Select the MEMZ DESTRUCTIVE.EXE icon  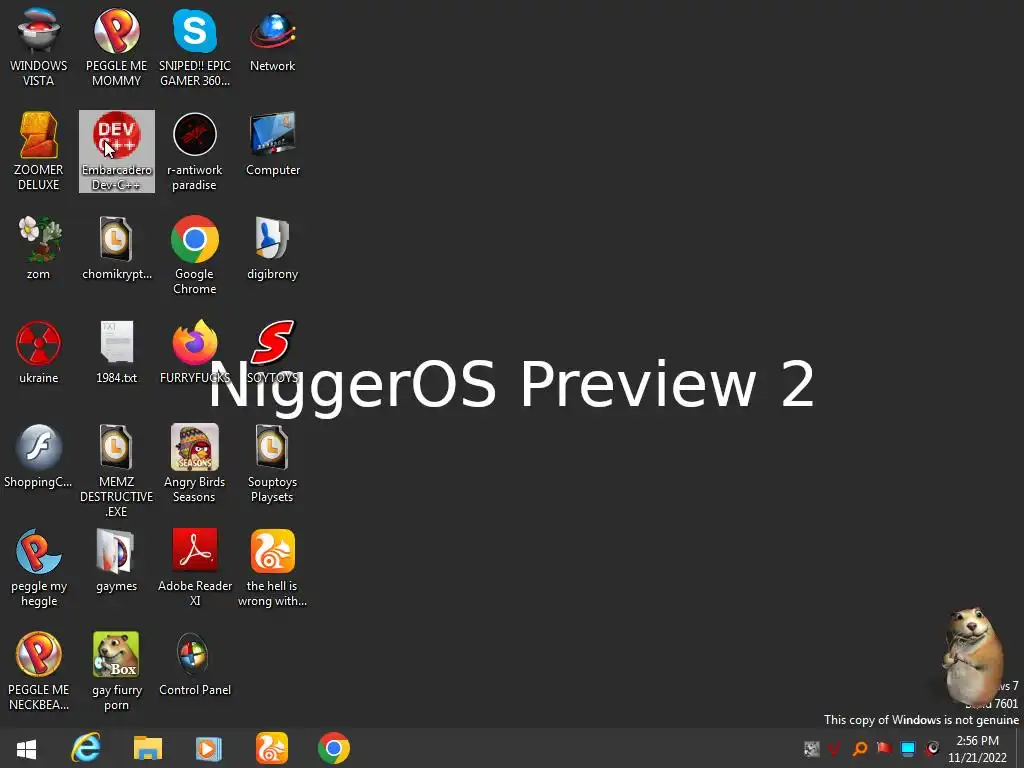(x=117, y=470)
